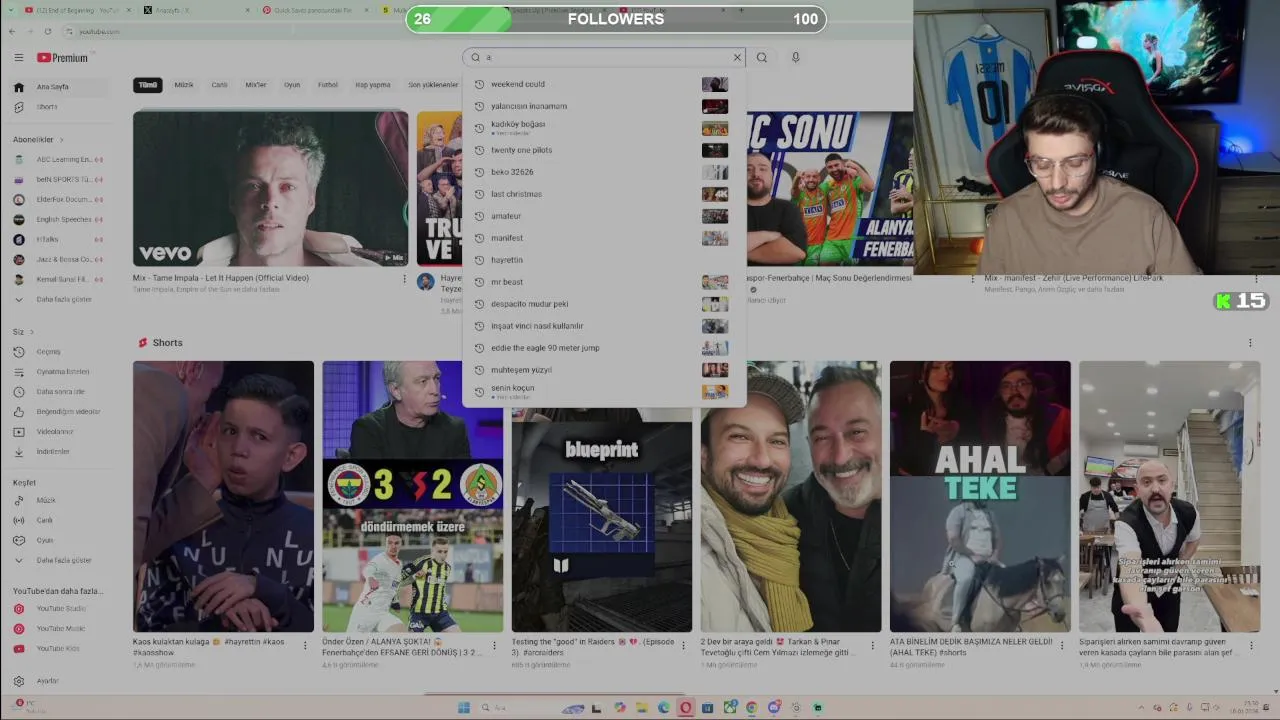Choose 'eddie the eagle 90 meter jump'
Image resolution: width=1280 pixels, height=720 pixels.
coord(604,348)
